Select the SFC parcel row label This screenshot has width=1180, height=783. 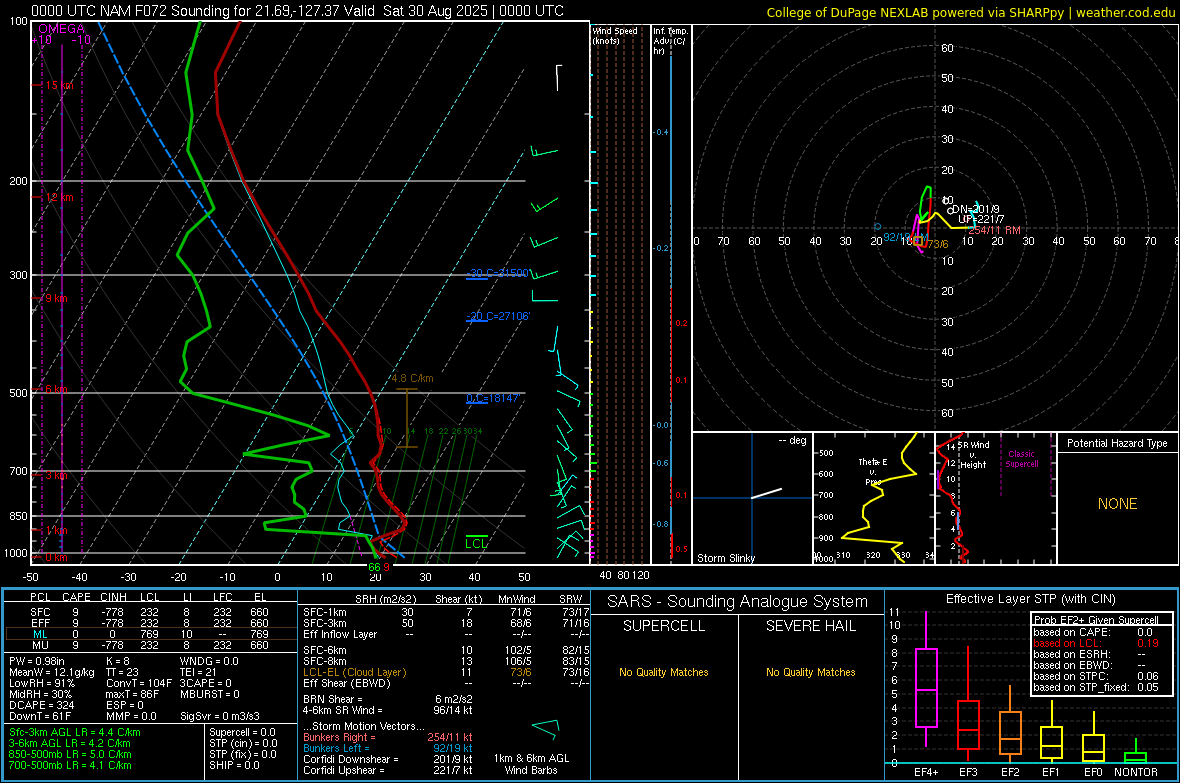[x=40, y=612]
